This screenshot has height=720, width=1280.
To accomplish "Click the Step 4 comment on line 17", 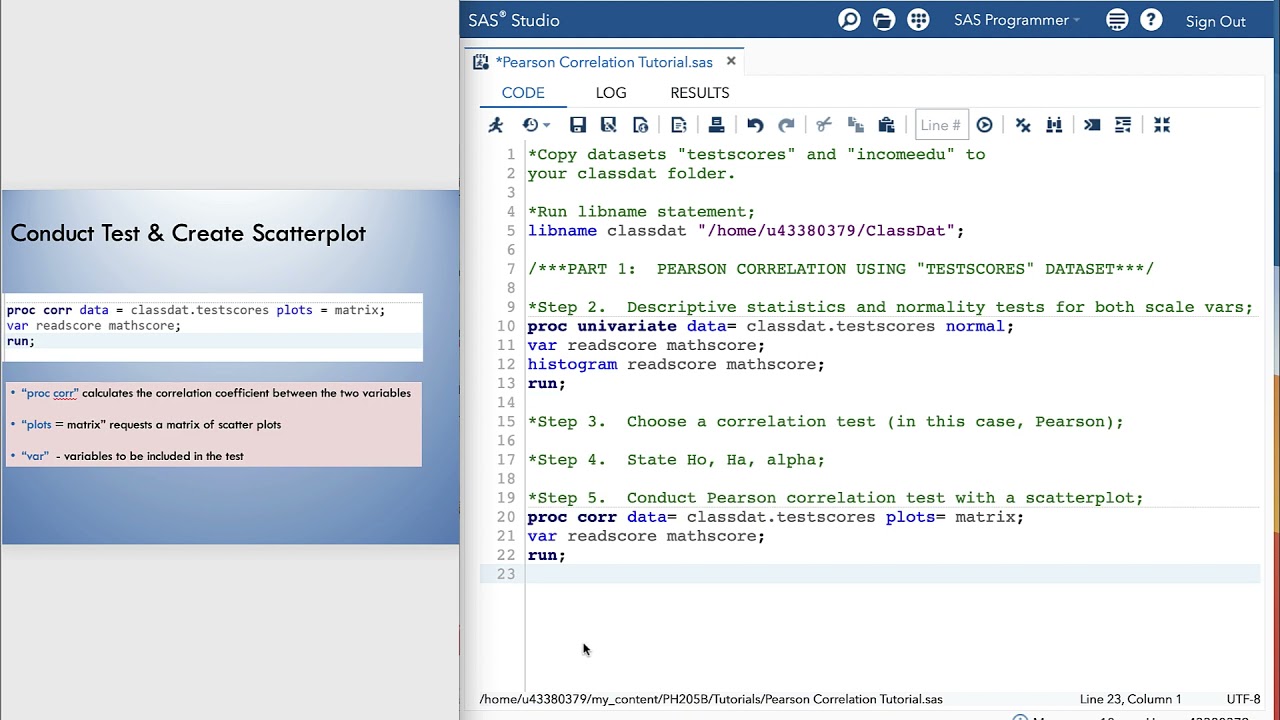I will (676, 460).
